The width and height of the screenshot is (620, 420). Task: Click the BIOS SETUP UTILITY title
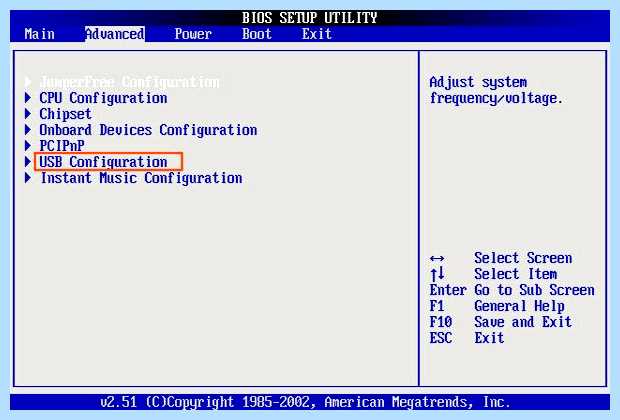(310, 18)
